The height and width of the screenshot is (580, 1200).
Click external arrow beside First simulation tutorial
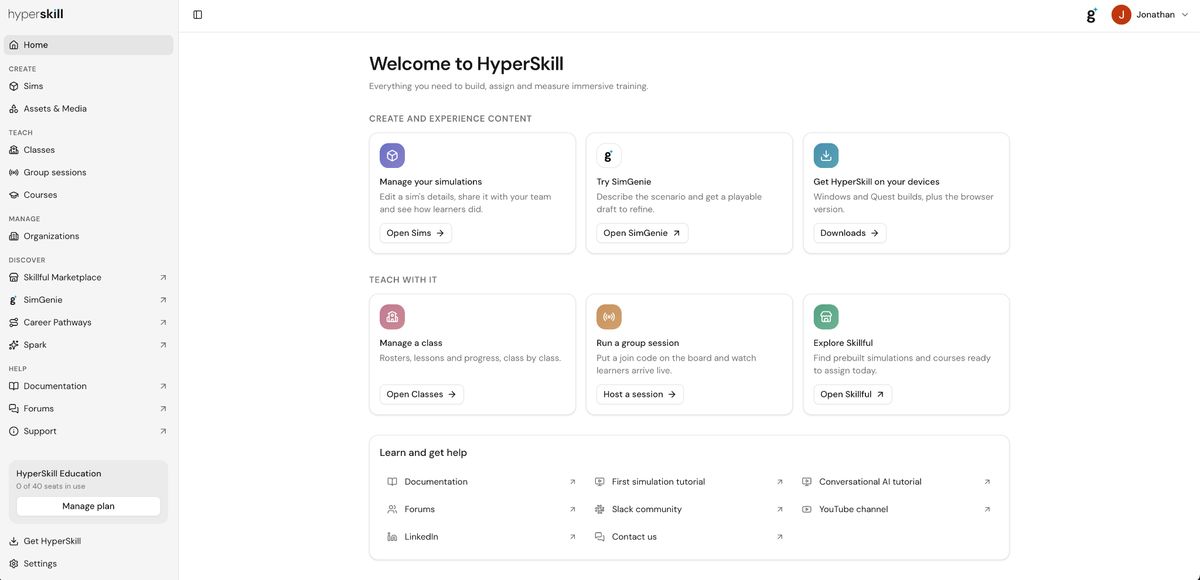(780, 482)
